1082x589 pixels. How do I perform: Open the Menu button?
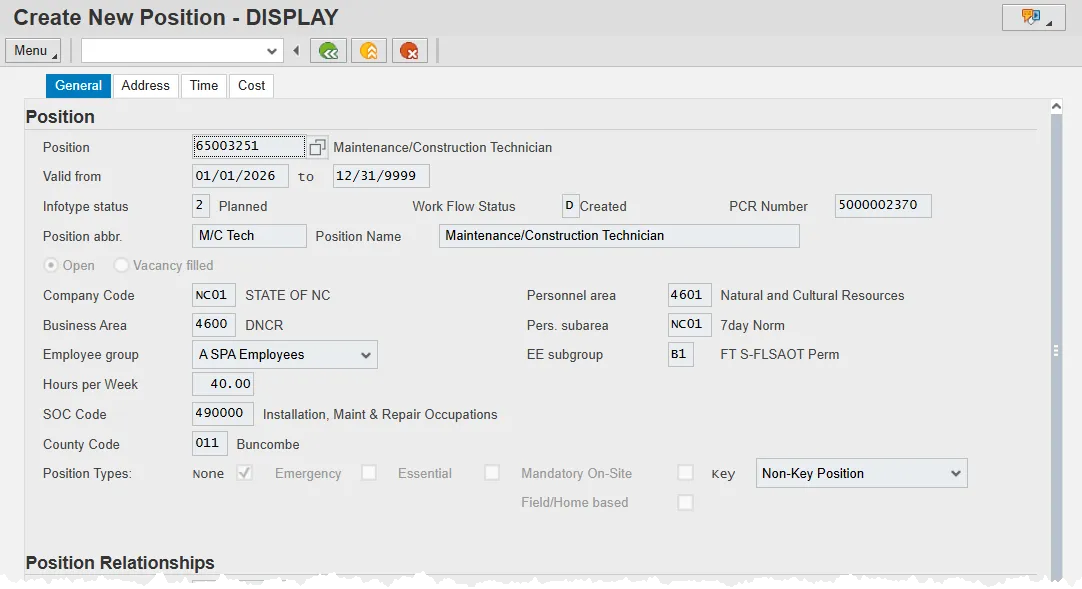(33, 51)
